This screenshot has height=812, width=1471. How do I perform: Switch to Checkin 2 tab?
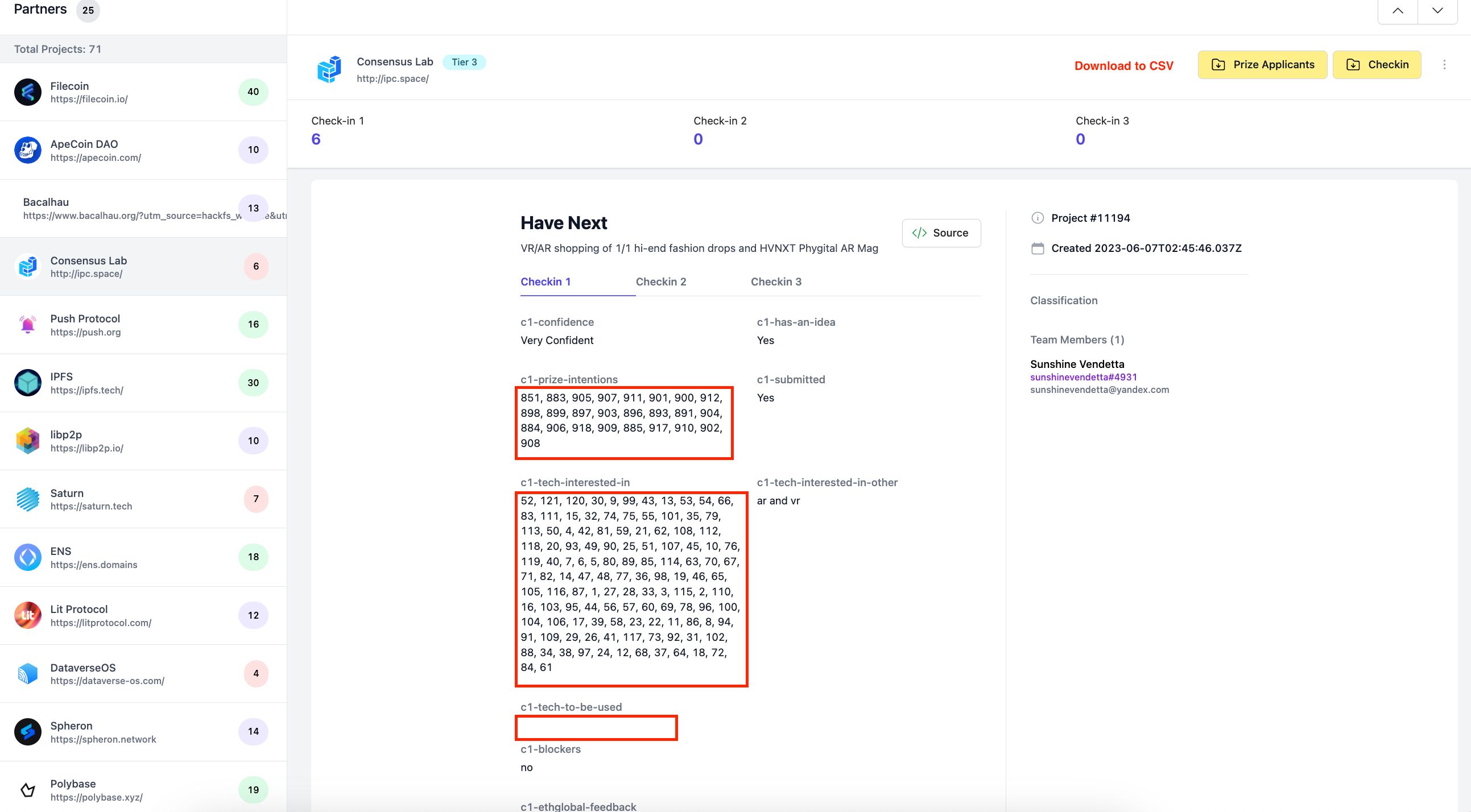click(x=661, y=281)
